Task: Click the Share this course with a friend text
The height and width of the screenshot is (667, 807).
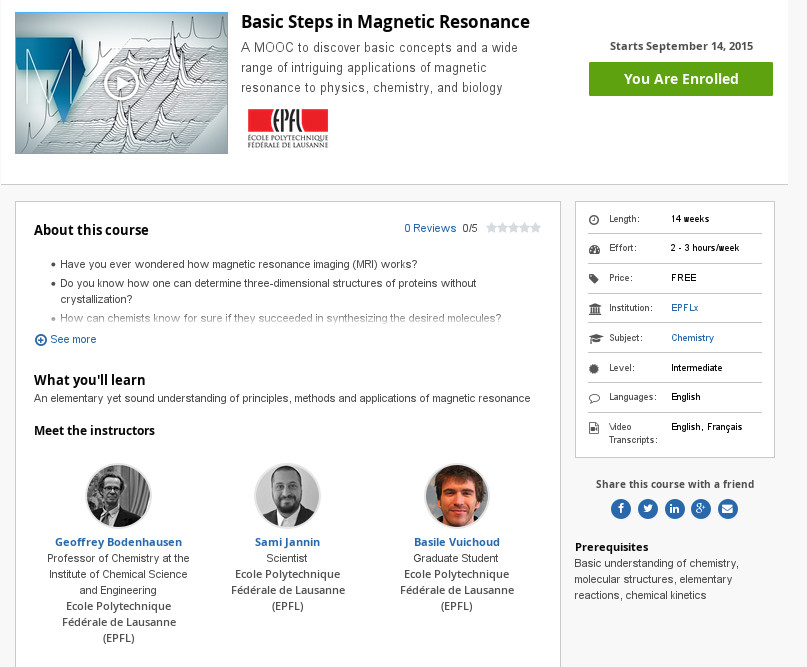Action: (x=675, y=484)
